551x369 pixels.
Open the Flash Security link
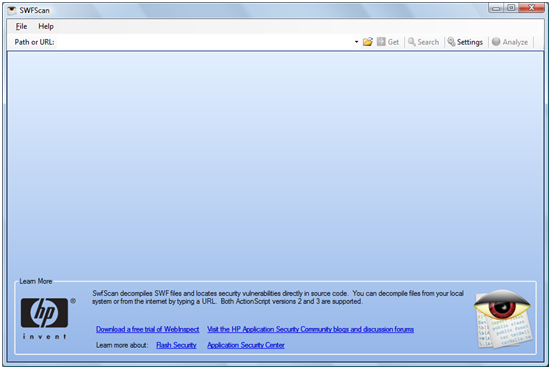click(x=176, y=345)
